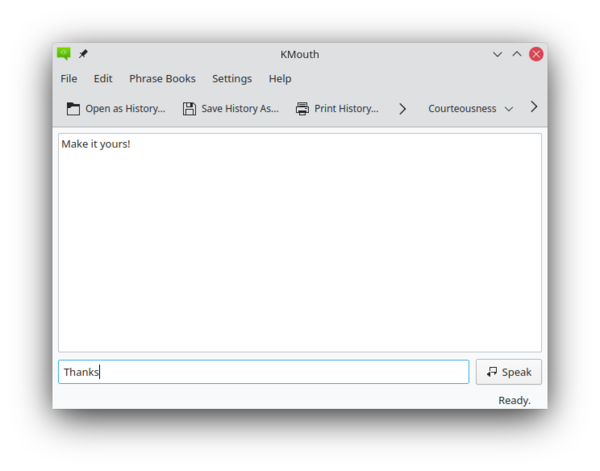Select the "Make it yours!" history entry
Screen dimensions: 600x471
(x=96, y=144)
